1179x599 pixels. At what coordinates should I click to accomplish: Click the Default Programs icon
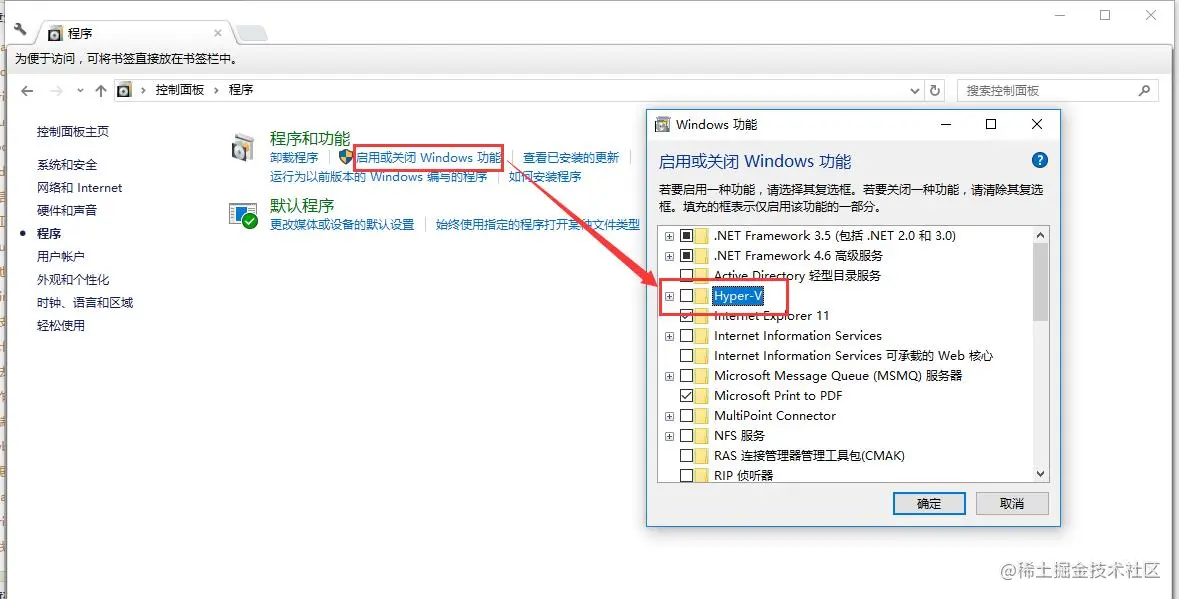click(243, 216)
